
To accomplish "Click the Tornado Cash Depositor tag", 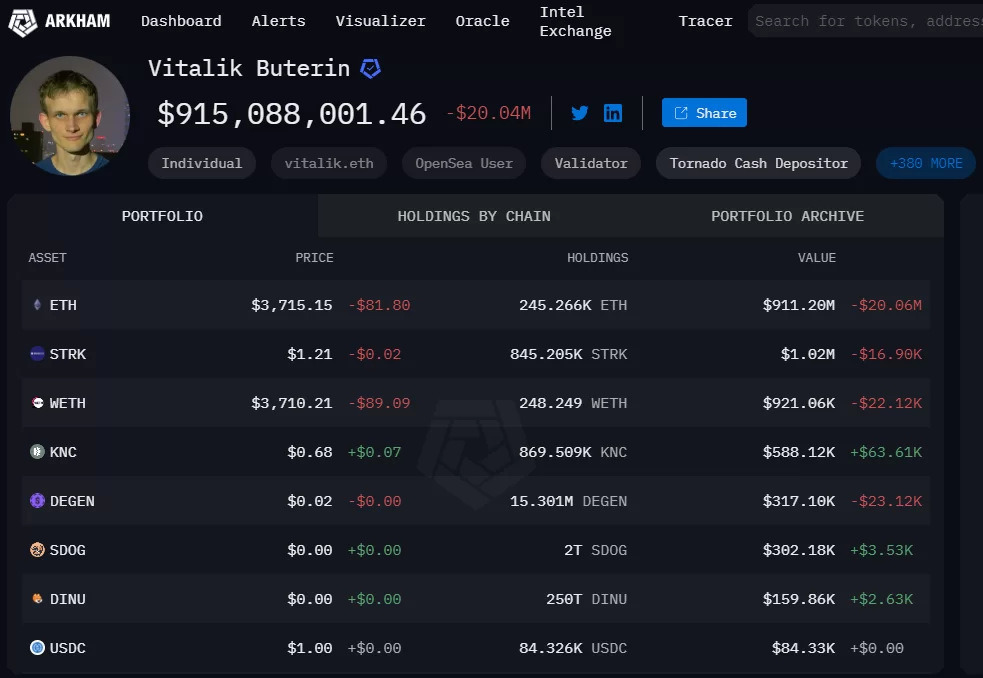I will (x=758, y=163).
